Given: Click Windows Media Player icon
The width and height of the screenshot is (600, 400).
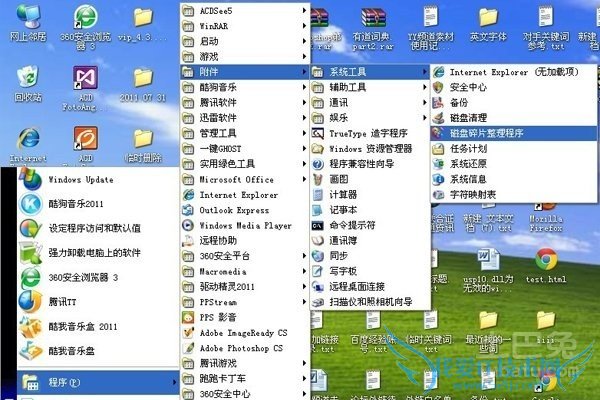Looking at the screenshot, I should 188,225.
